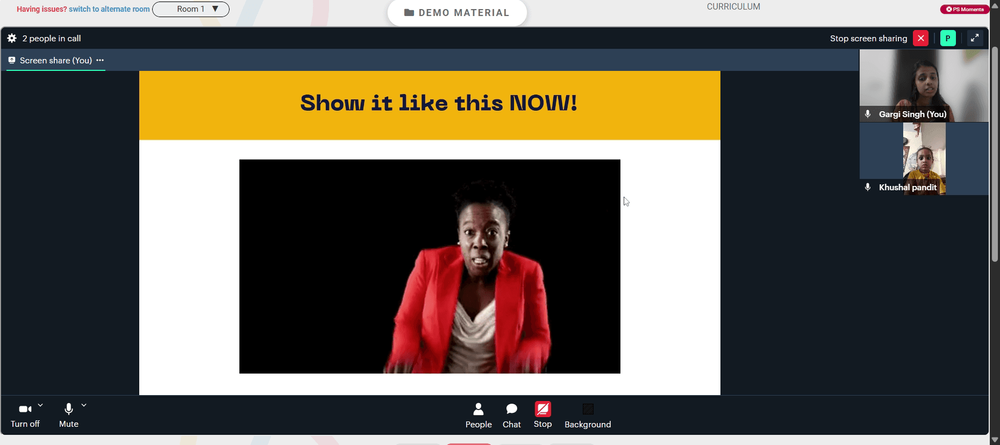Open the Curriculum tab
This screenshot has width=1000, height=445.
pyautogui.click(x=733, y=7)
